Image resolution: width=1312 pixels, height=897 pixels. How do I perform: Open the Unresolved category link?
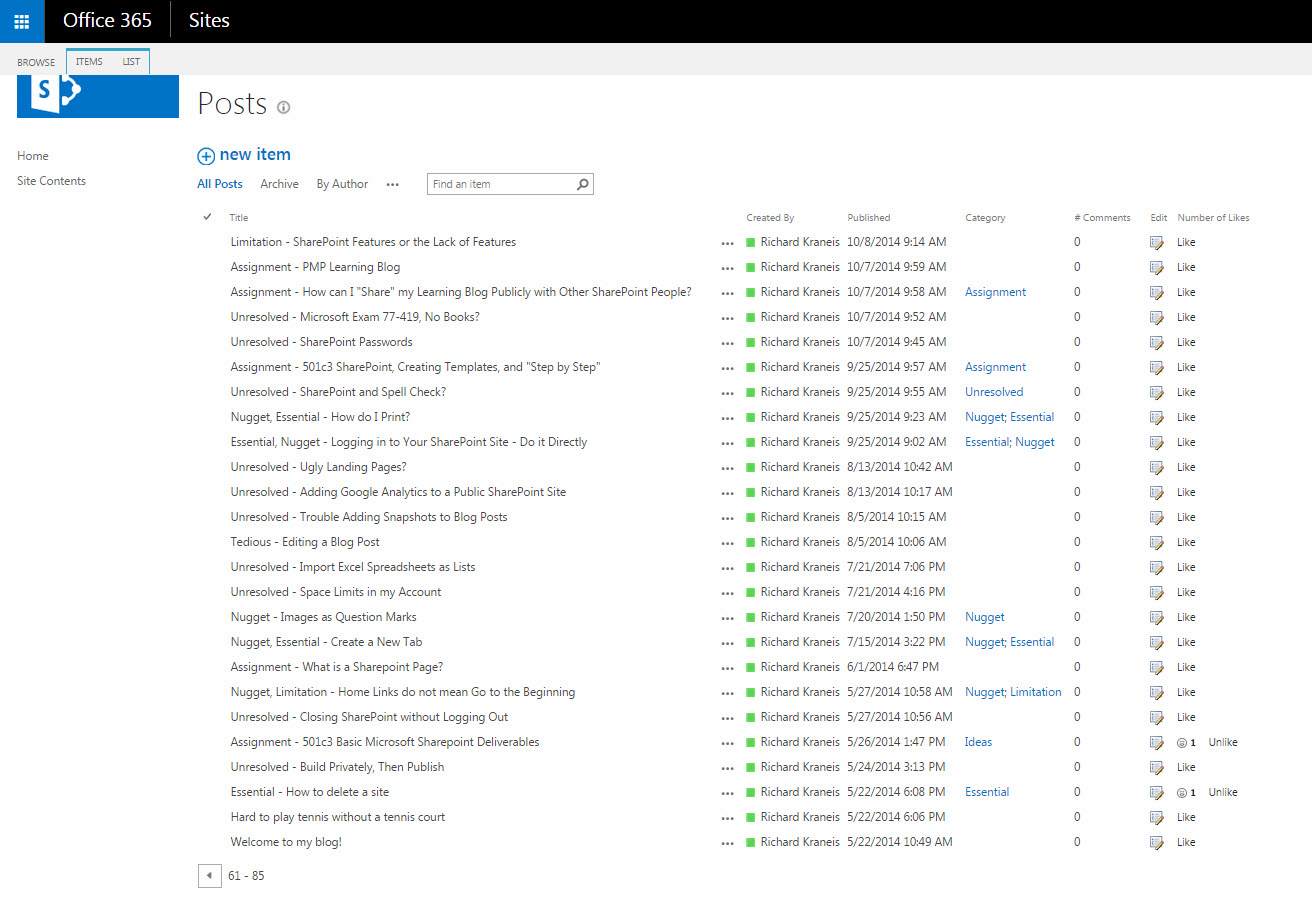pos(994,392)
